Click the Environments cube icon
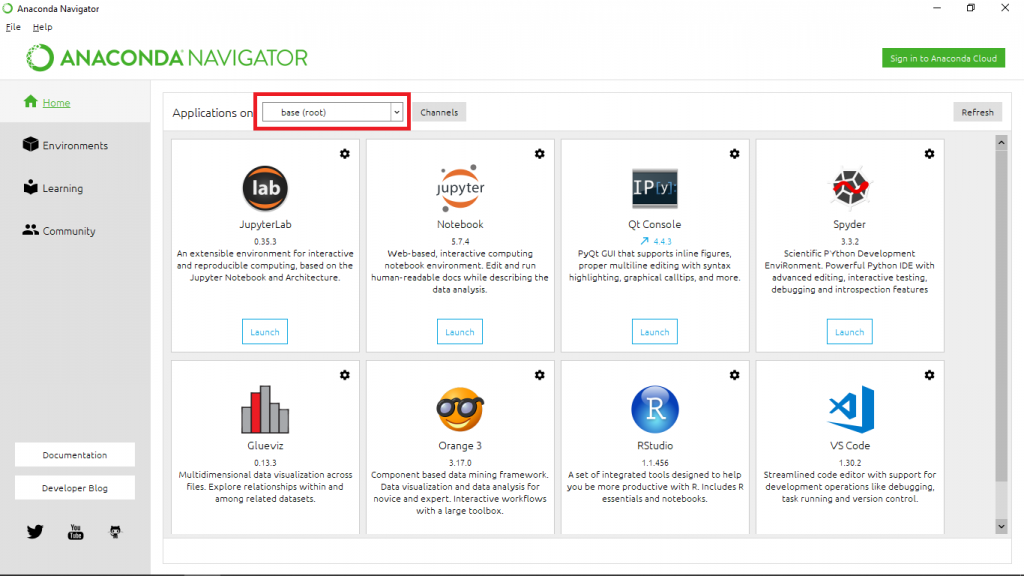 [x=30, y=144]
